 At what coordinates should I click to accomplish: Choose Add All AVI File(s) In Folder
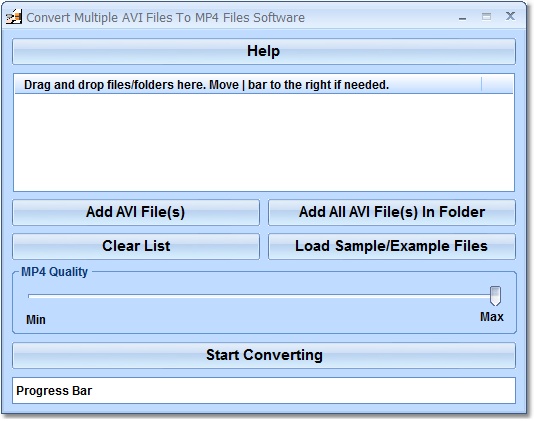pos(392,212)
